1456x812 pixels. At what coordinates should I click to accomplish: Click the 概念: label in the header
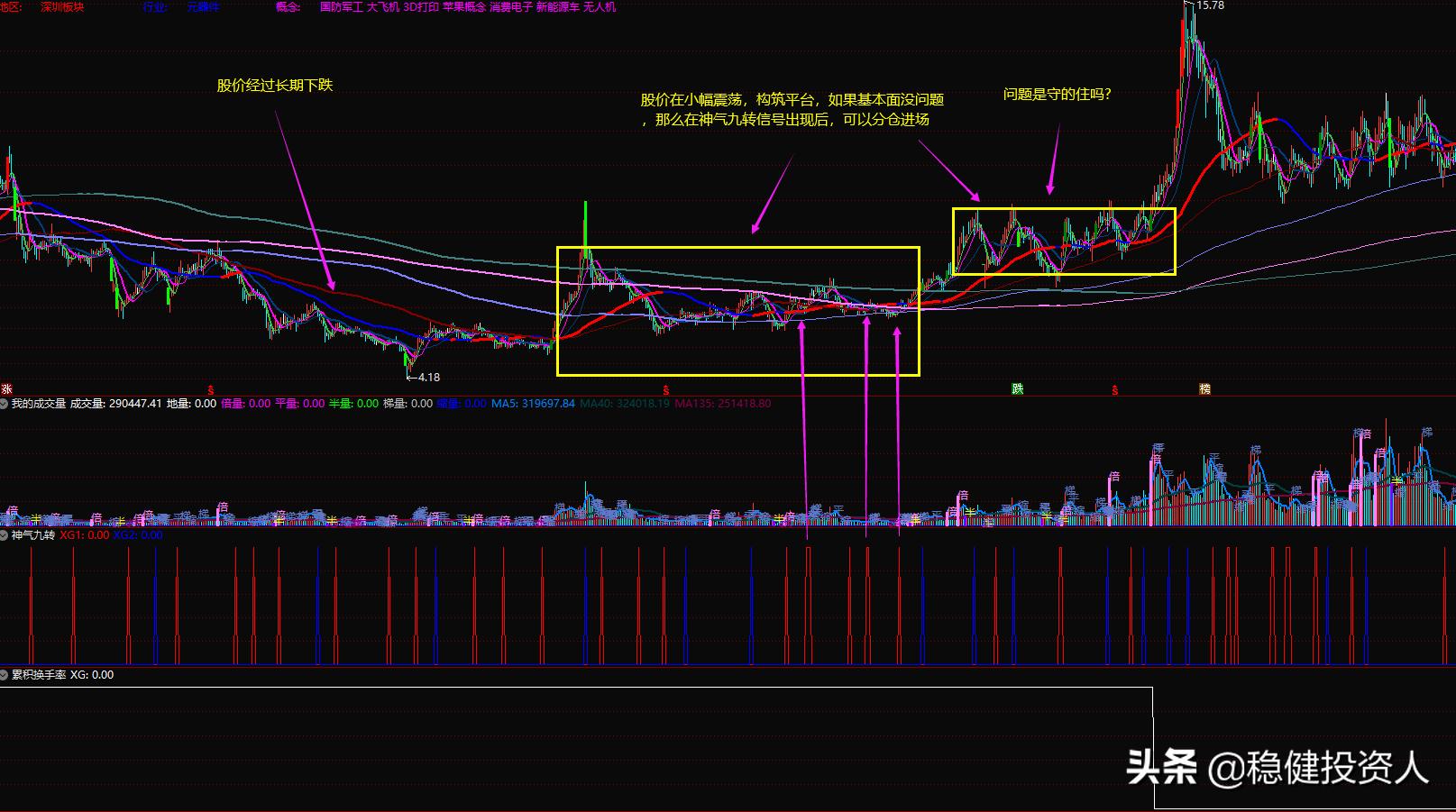(x=288, y=6)
